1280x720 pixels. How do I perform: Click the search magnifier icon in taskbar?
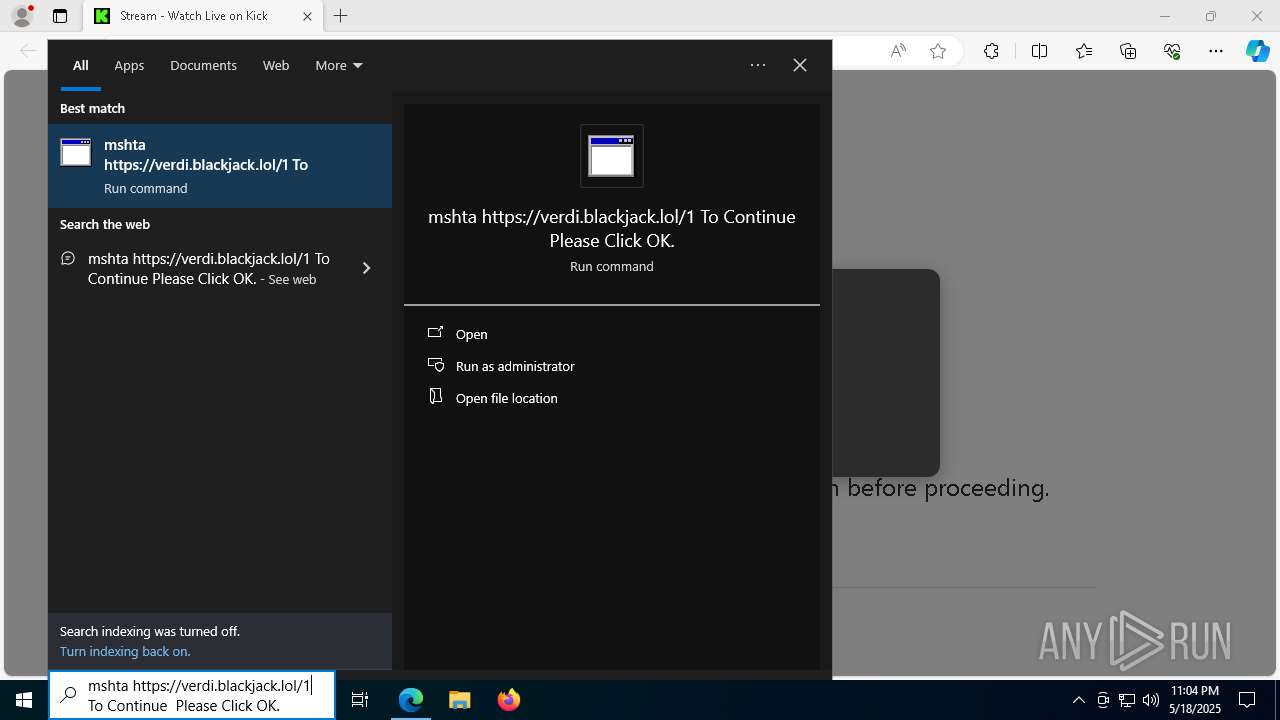[68, 696]
